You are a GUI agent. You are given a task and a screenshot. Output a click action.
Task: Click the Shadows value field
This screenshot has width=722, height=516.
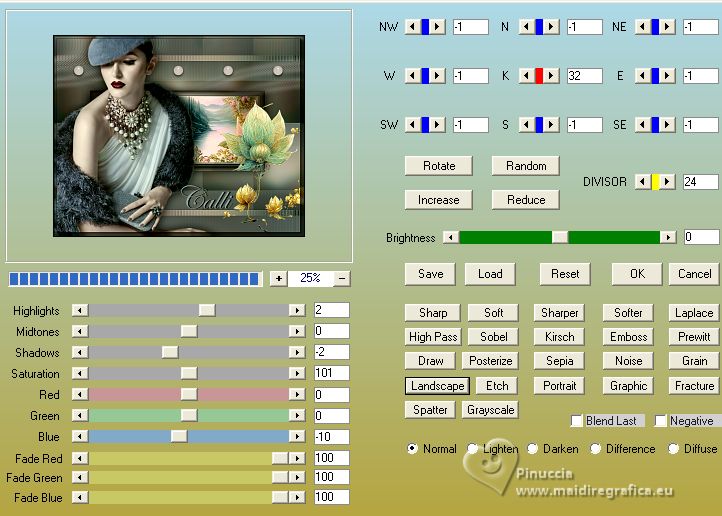point(332,352)
